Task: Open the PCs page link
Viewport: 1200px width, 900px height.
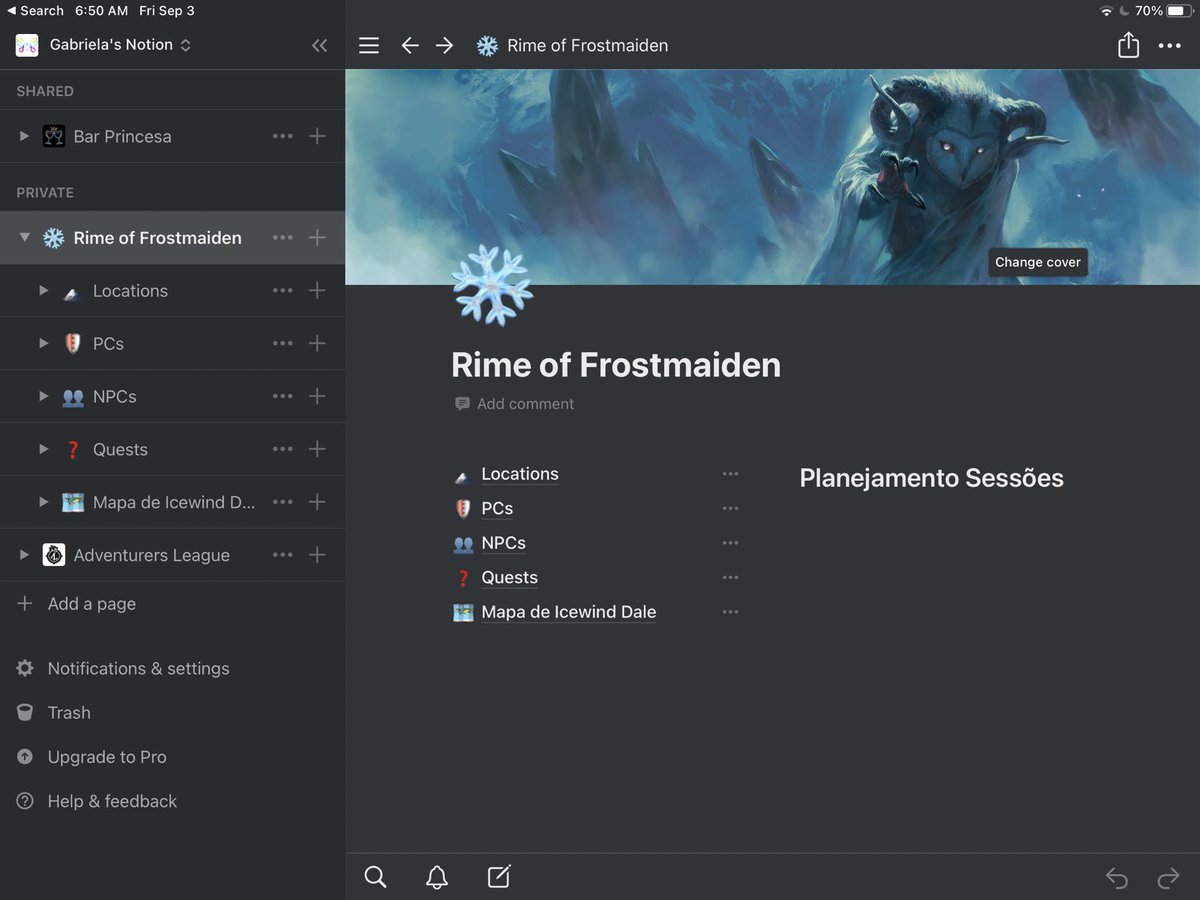Action: click(x=497, y=509)
